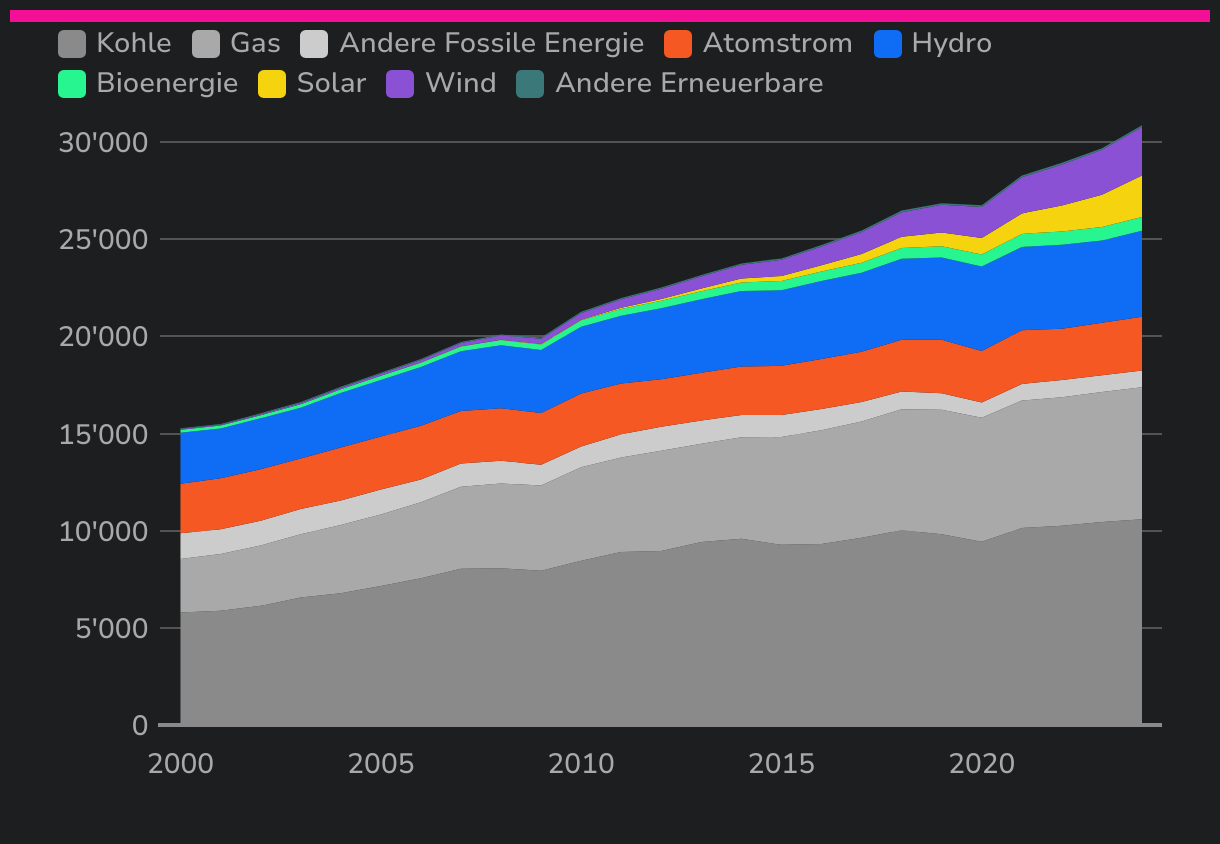Toggle the 'Andere Erneuerbare' legend label
Image resolution: width=1220 pixels, height=844 pixels.
point(688,84)
